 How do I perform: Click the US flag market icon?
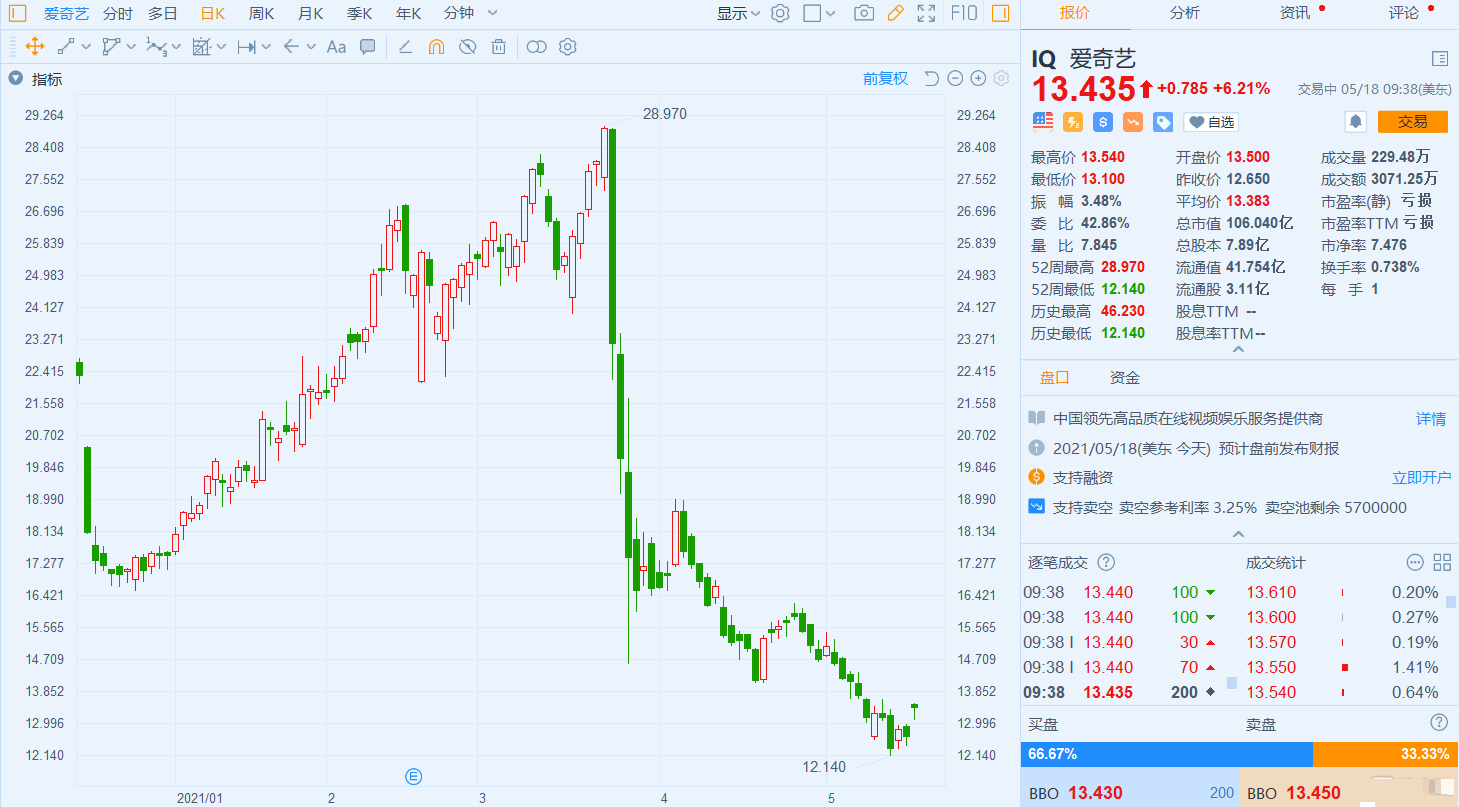(1043, 122)
